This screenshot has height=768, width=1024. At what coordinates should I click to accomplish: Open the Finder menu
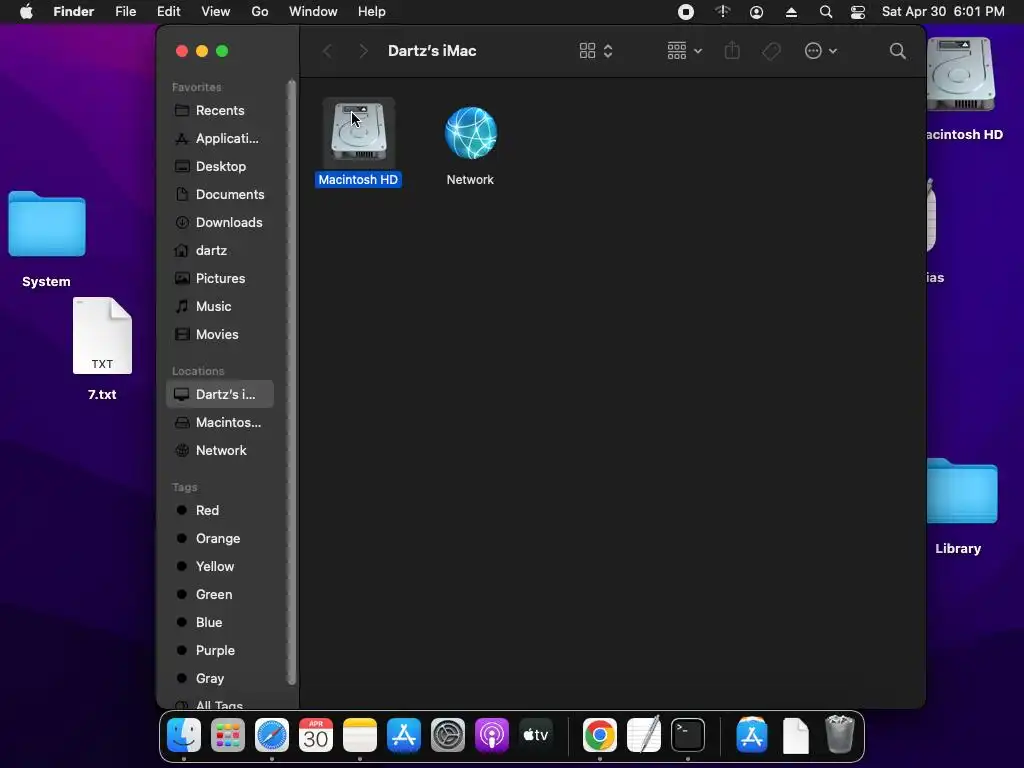click(74, 12)
